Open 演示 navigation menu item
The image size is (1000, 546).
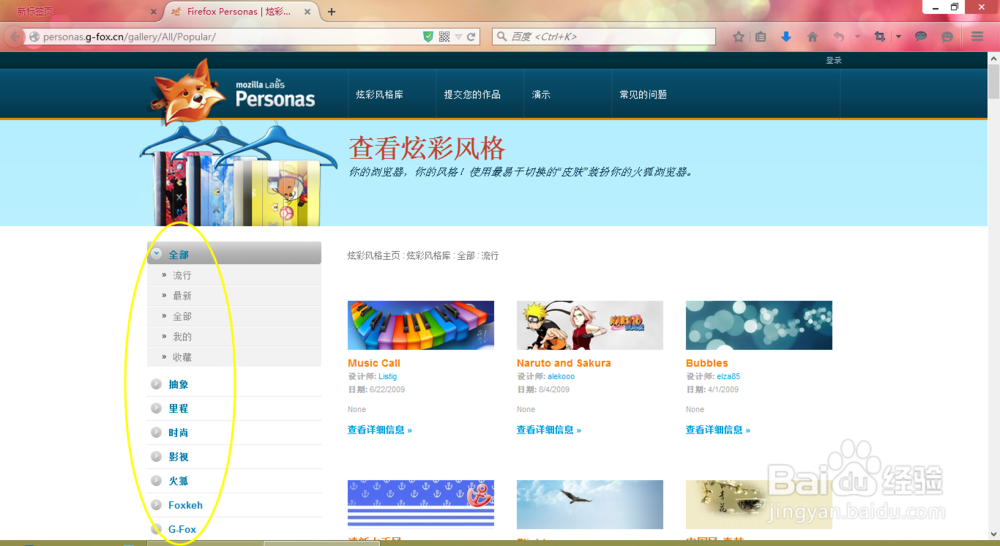[541, 94]
